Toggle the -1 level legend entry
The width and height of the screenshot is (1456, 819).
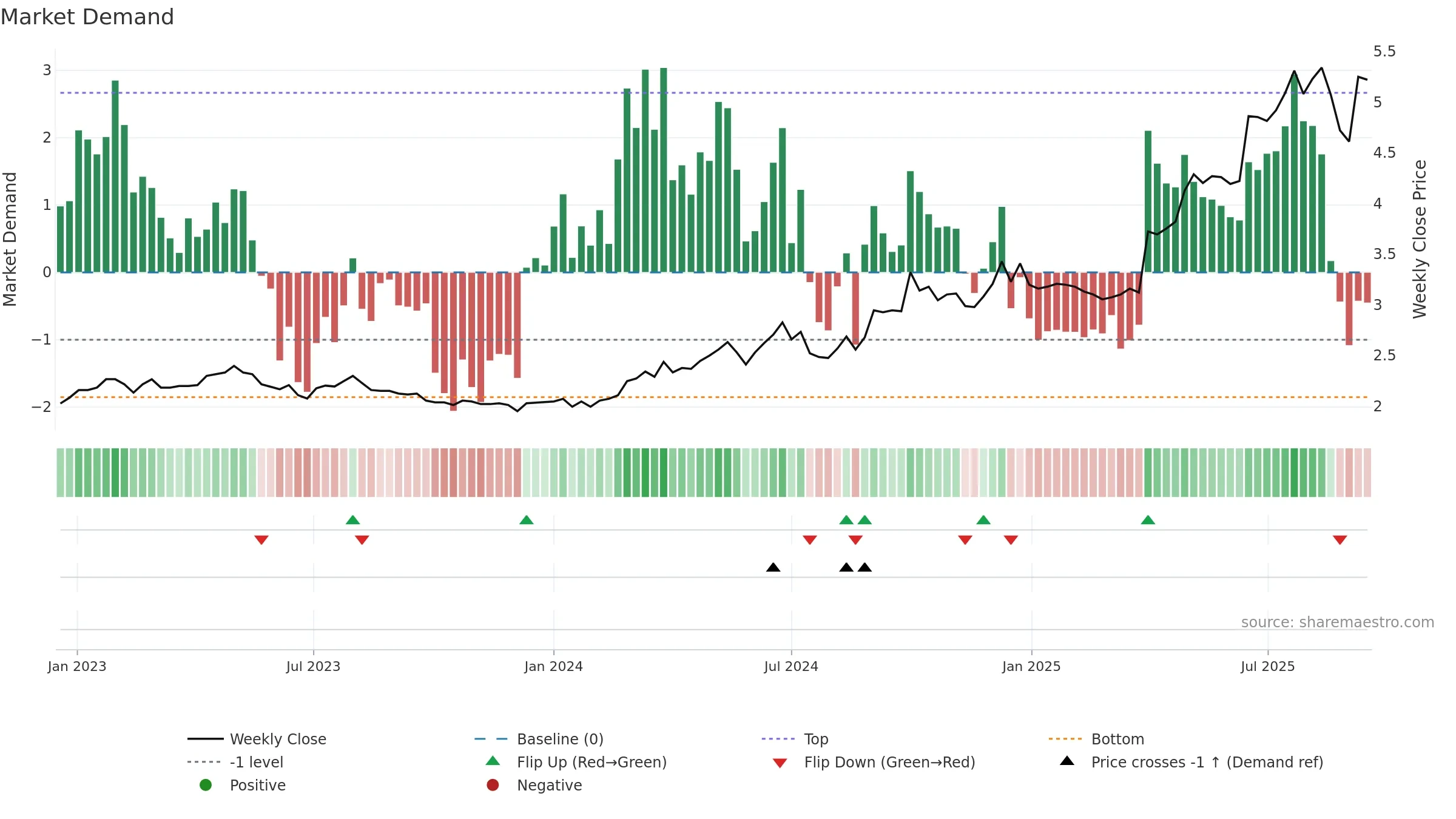235,762
